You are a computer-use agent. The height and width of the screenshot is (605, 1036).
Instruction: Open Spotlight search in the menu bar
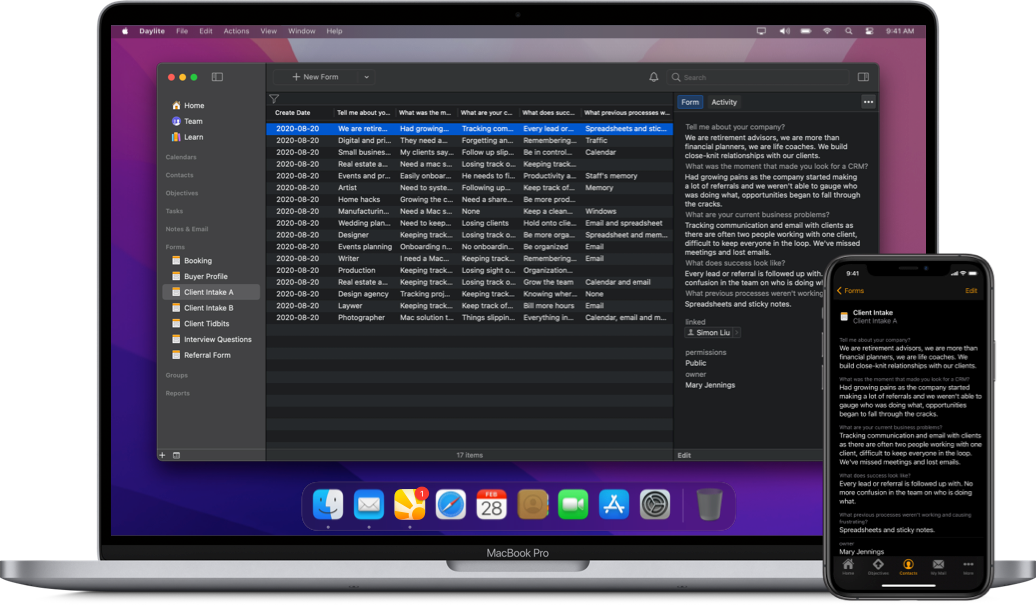tap(848, 31)
